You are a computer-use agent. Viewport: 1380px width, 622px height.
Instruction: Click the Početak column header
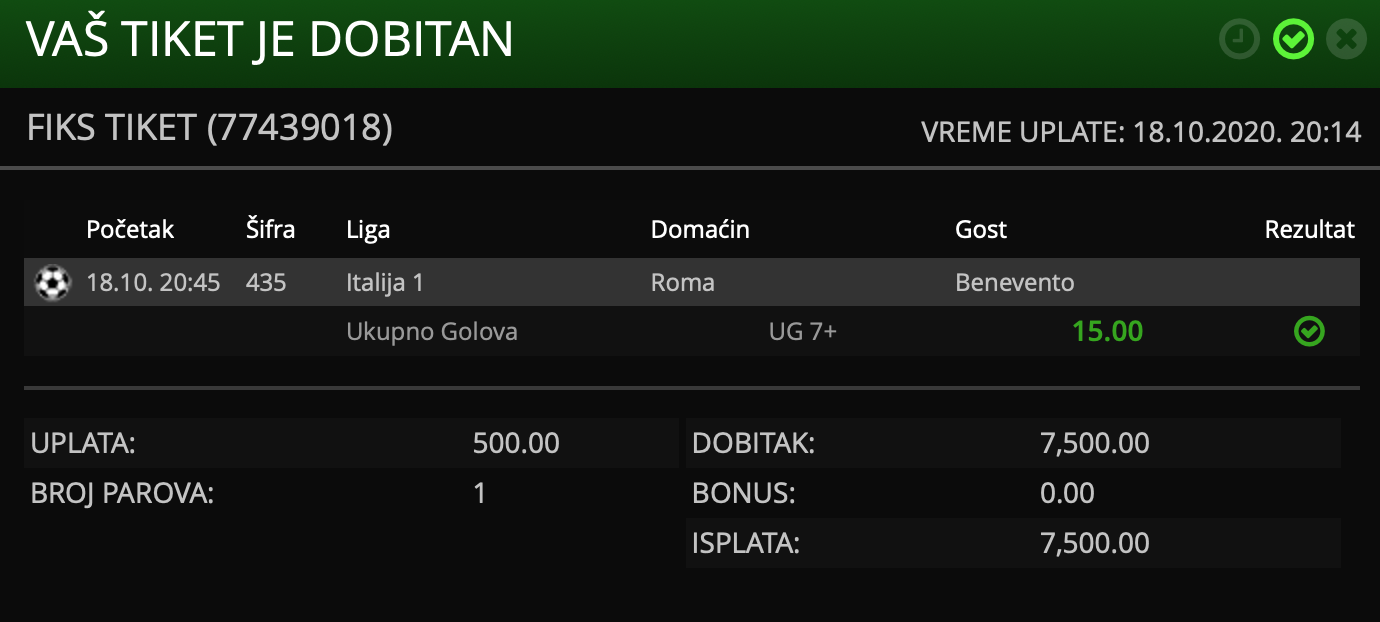pos(130,230)
